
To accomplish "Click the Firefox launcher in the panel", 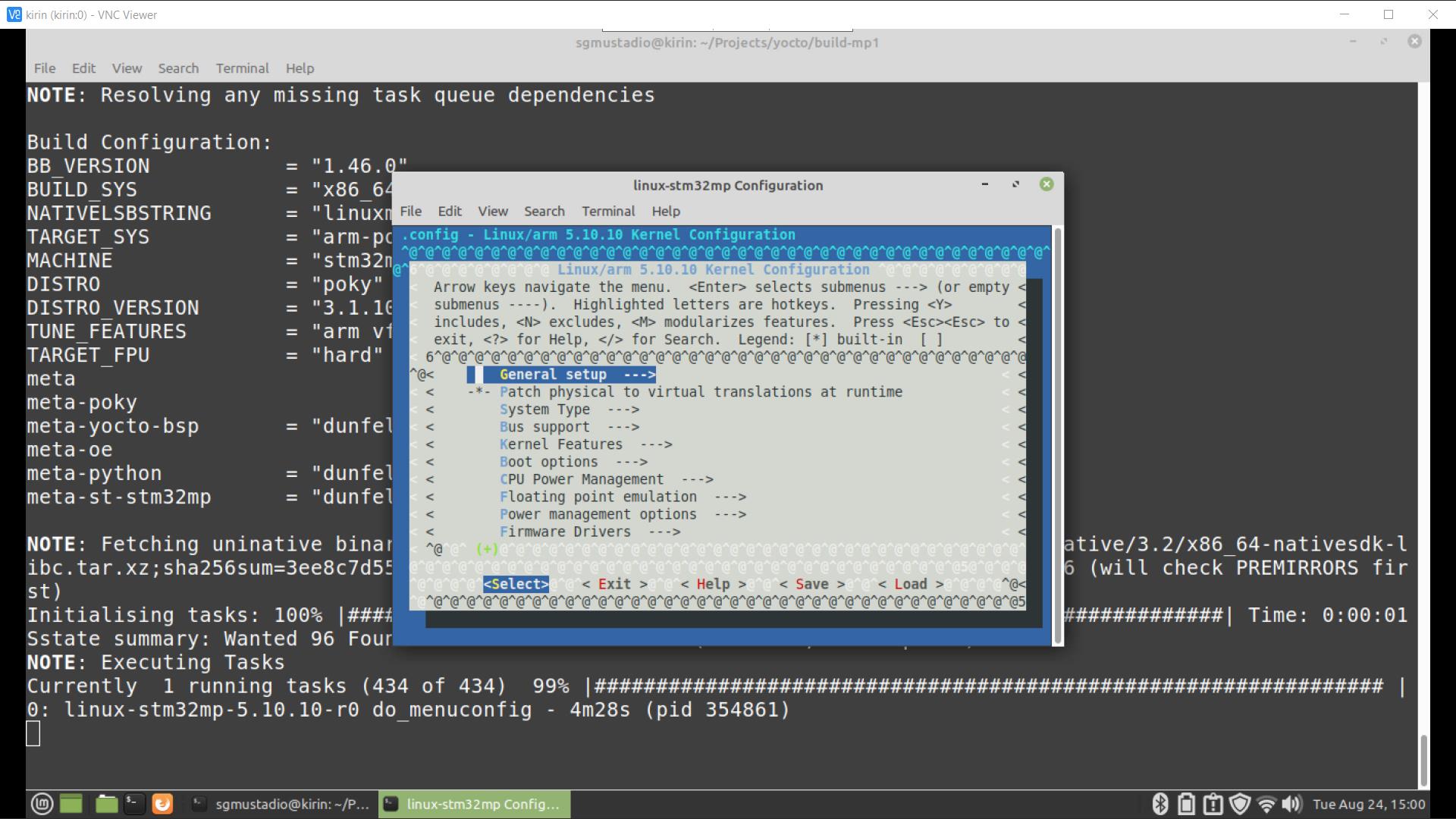I will point(162,804).
